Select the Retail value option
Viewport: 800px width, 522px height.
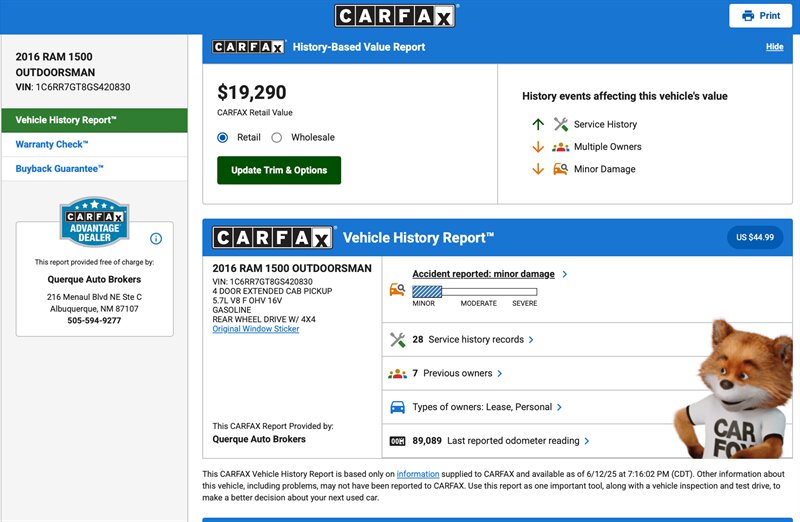pos(223,138)
